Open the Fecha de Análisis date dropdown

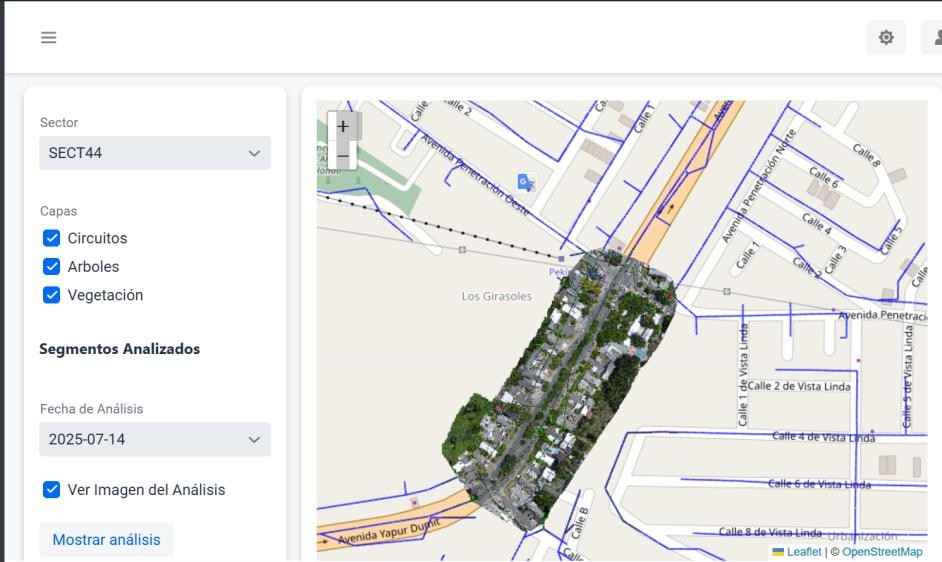click(x=155, y=439)
